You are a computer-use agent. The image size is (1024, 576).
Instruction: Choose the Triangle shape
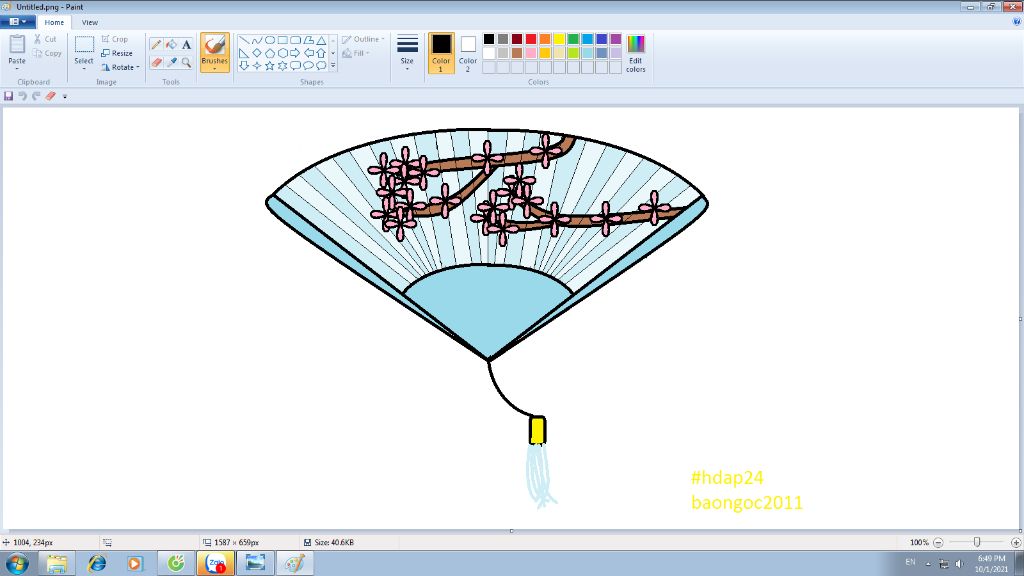pos(321,40)
